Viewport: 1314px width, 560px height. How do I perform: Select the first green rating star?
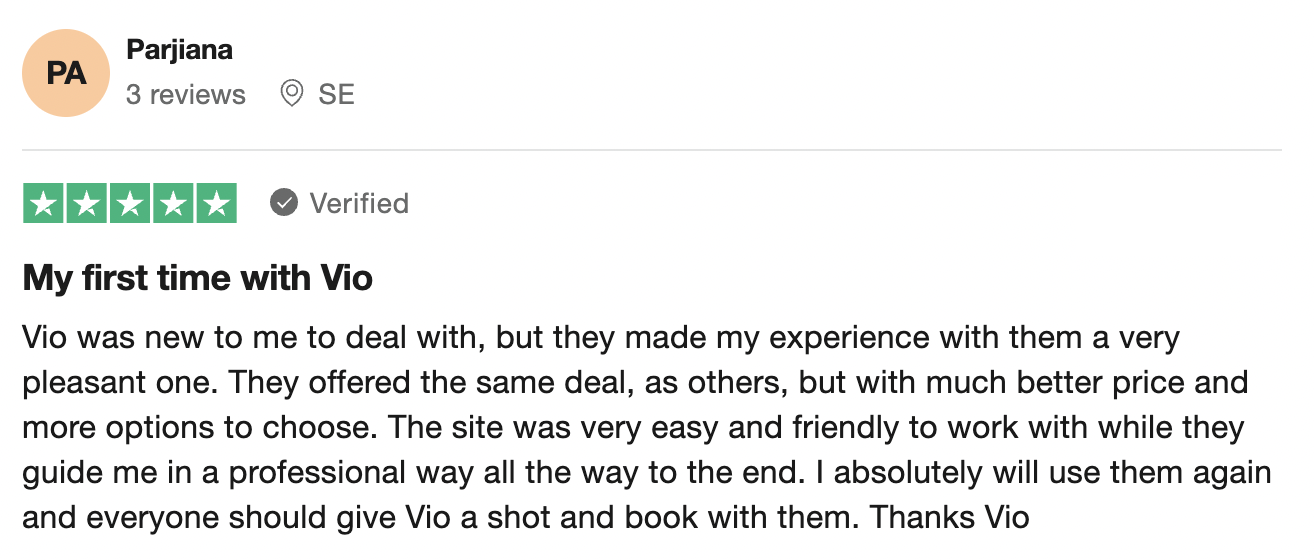click(x=43, y=203)
